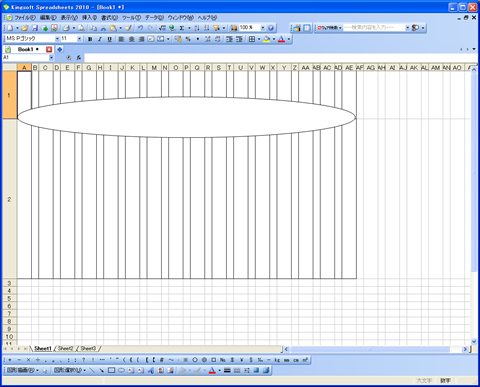Close the Book1 document tab

click(x=49, y=49)
